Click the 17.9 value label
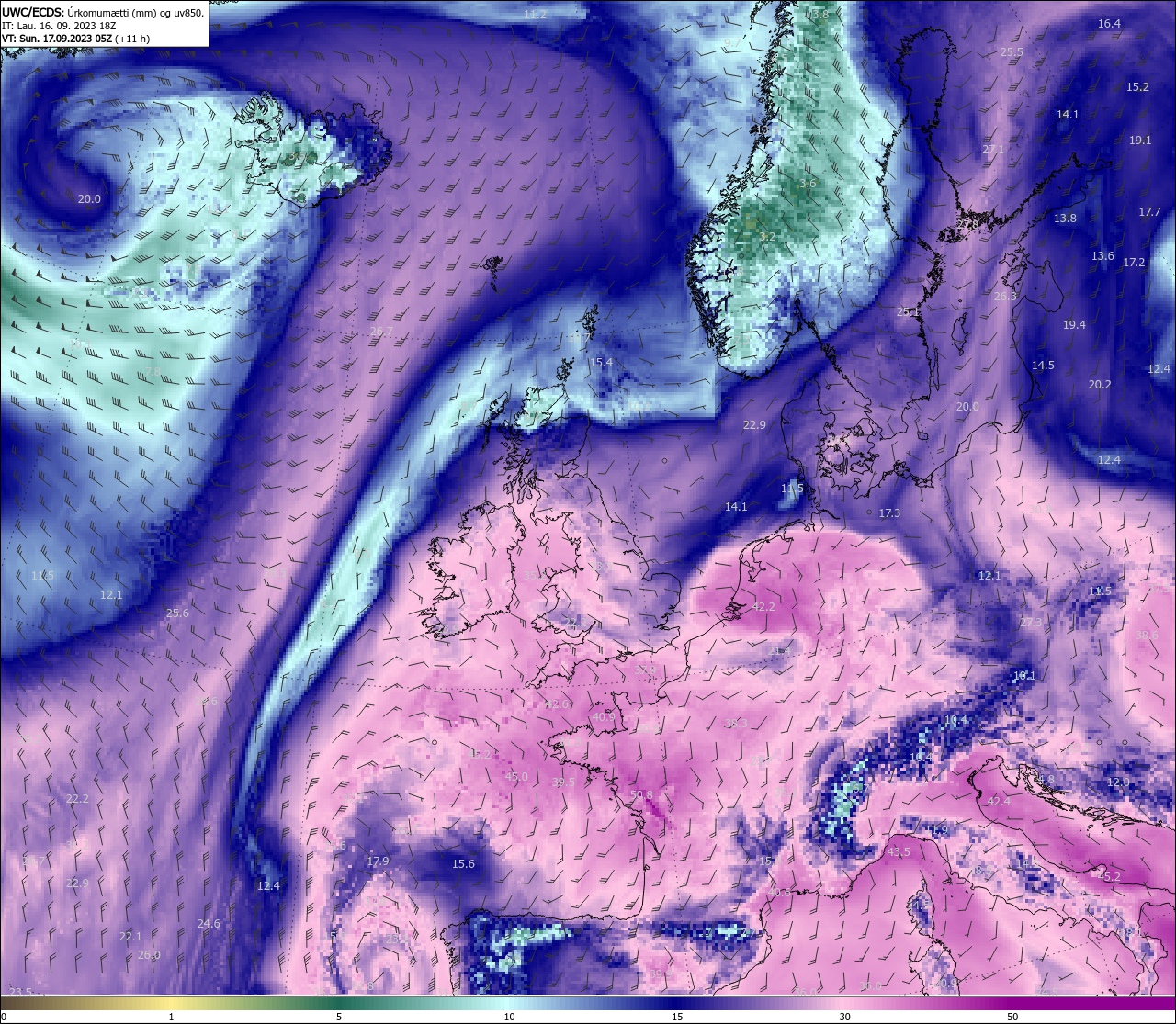 (x=378, y=861)
